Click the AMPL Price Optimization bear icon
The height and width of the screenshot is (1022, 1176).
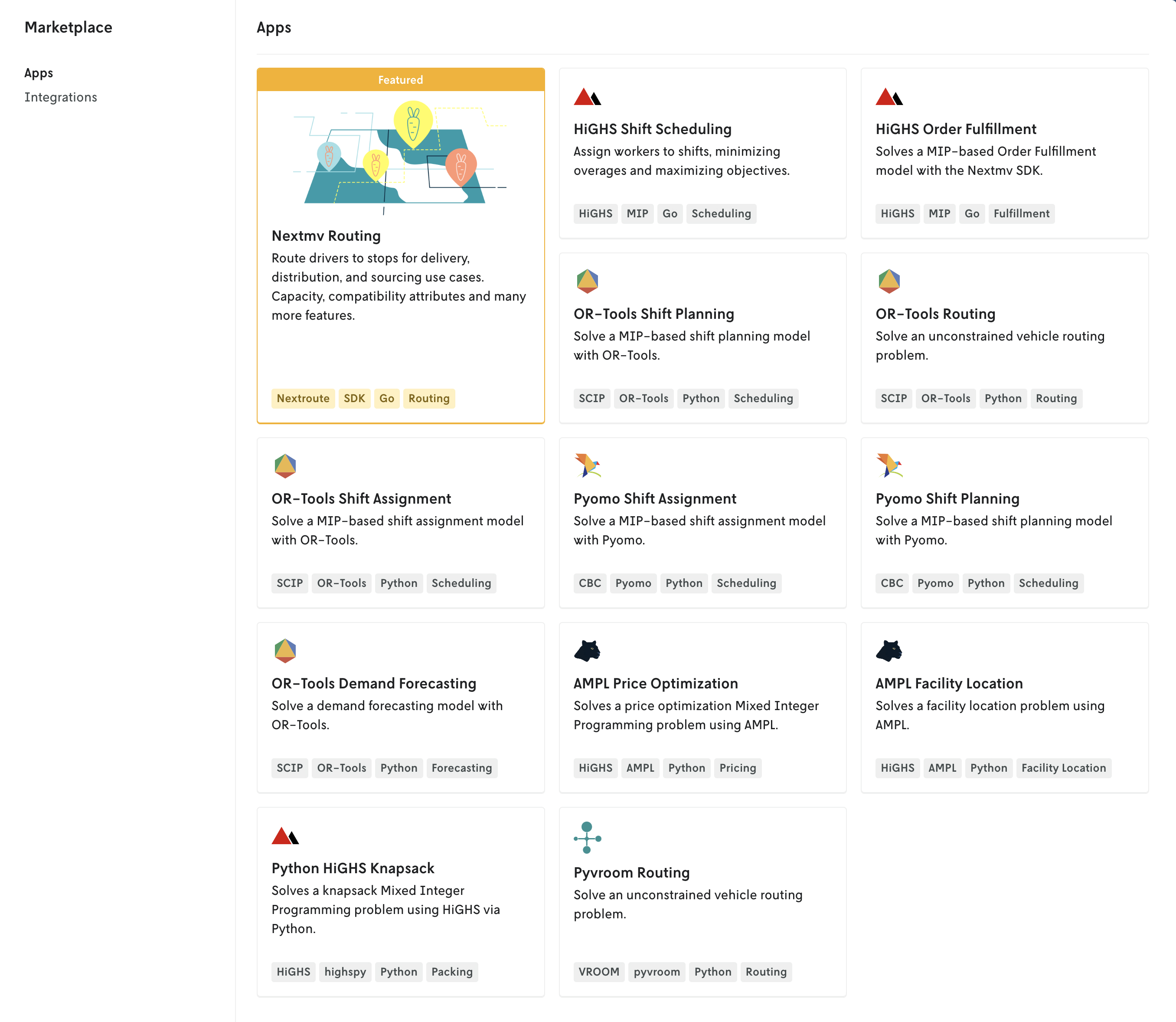[588, 651]
